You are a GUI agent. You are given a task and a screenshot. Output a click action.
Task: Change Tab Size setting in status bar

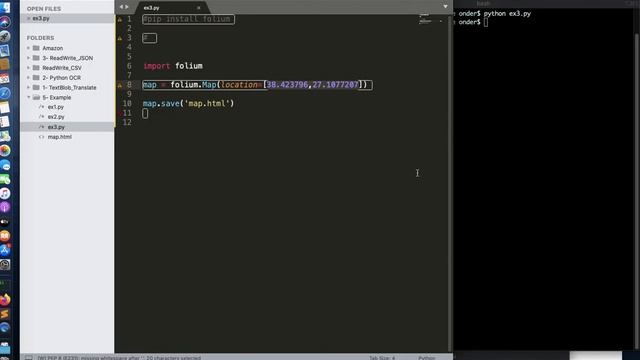point(382,358)
